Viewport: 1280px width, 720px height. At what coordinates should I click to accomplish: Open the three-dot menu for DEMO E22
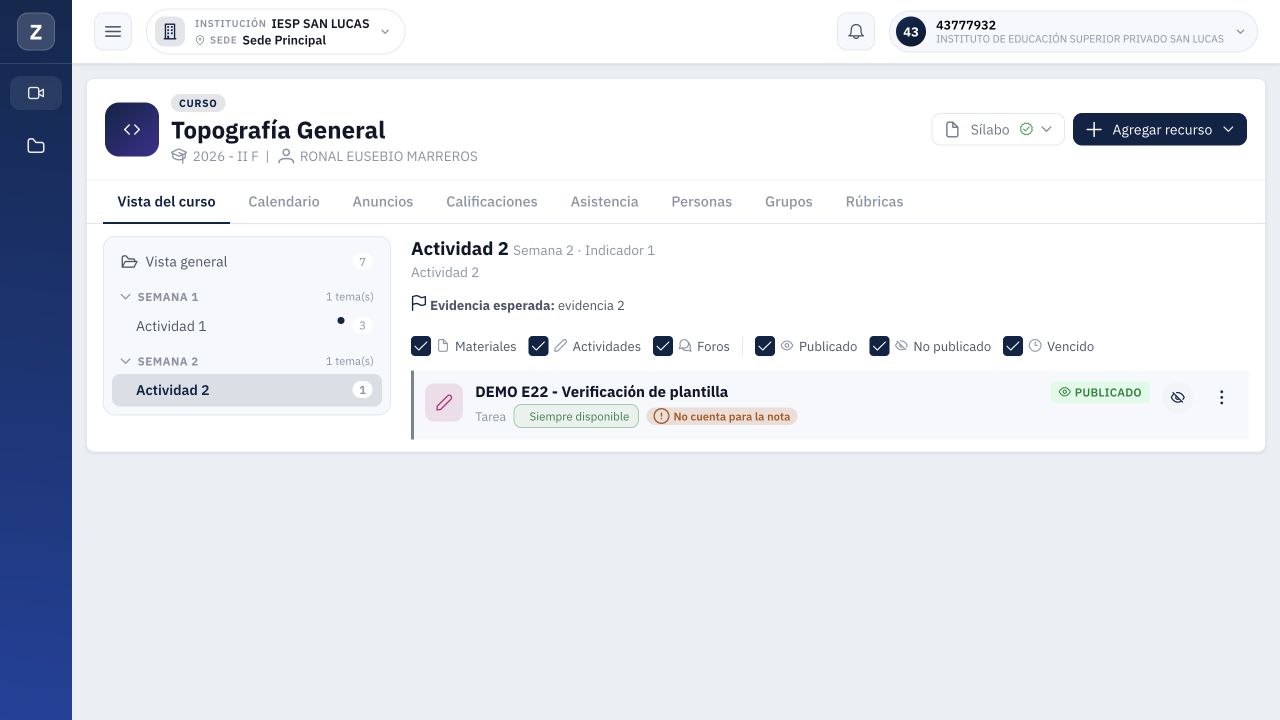(1221, 397)
